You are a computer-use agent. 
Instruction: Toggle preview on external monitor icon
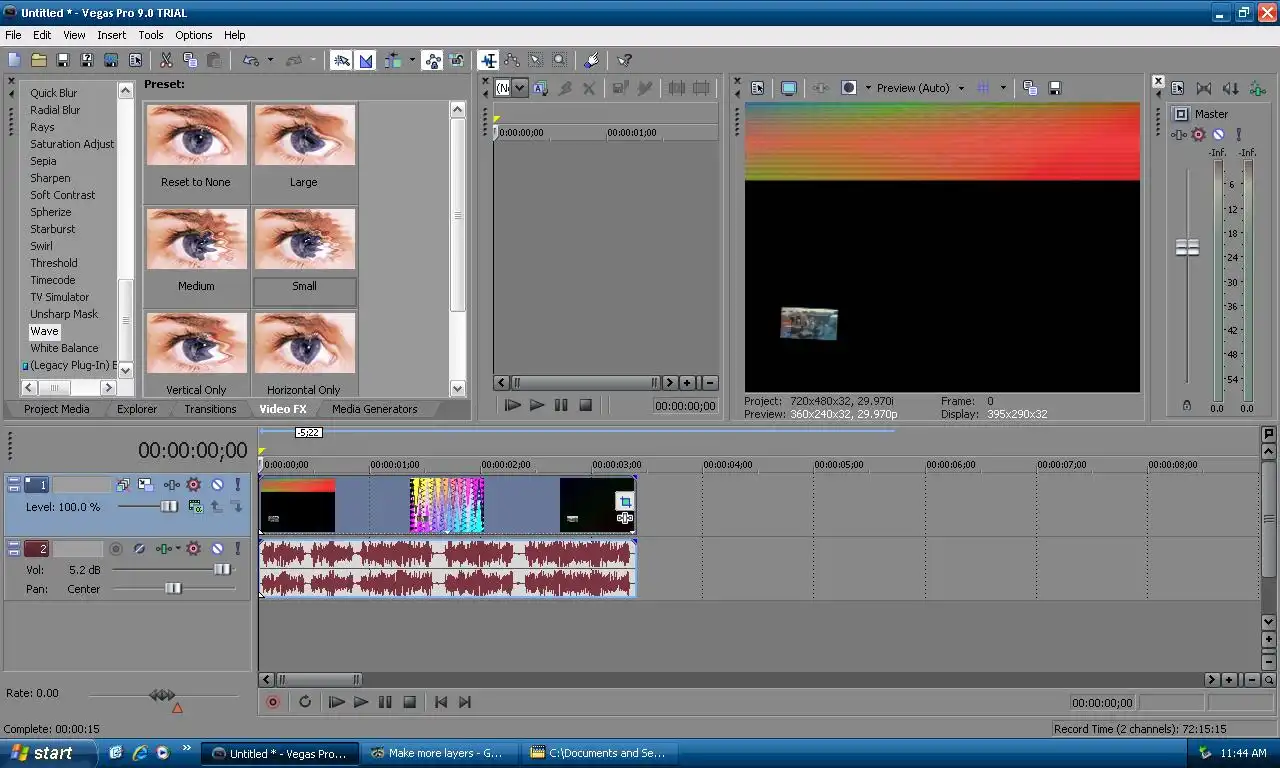coord(789,88)
